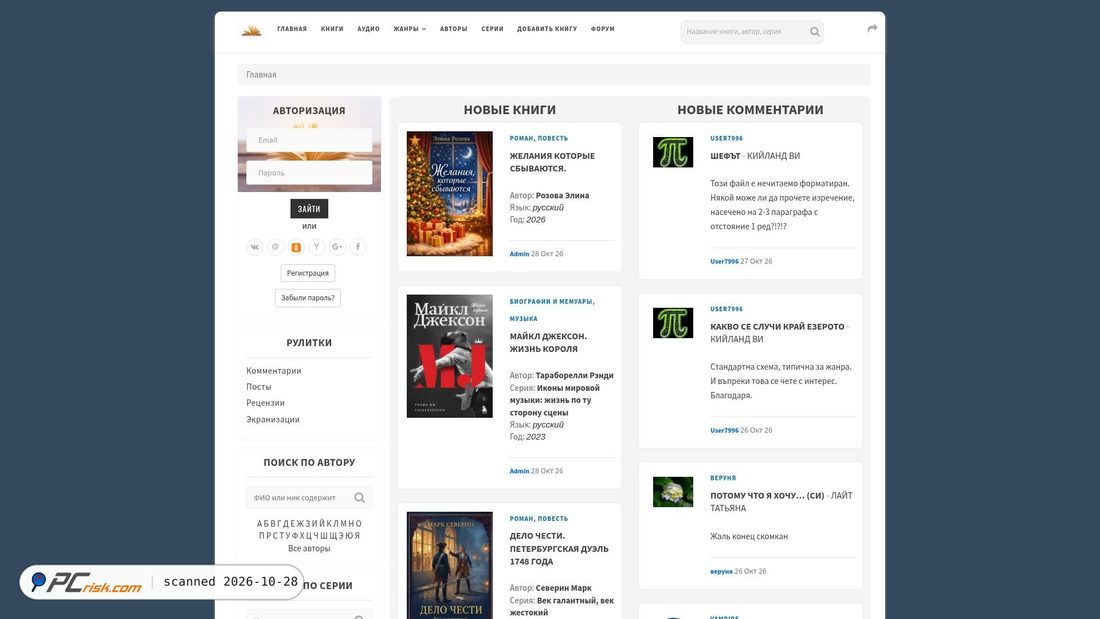Open the КНИГИ menu item

point(332,29)
